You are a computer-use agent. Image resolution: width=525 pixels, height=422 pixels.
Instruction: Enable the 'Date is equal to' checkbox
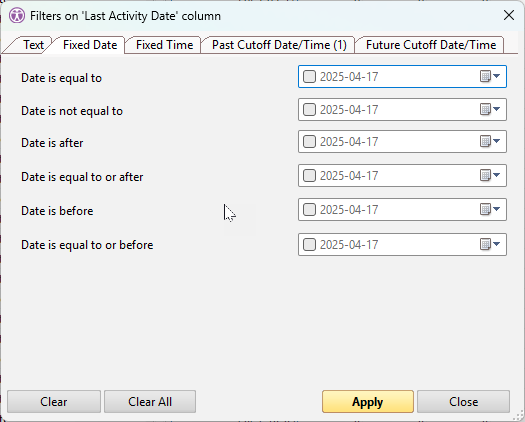(x=309, y=76)
